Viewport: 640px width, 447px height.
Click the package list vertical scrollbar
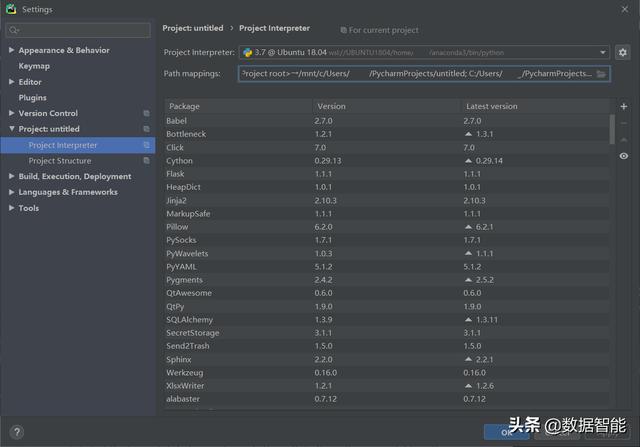click(x=612, y=129)
